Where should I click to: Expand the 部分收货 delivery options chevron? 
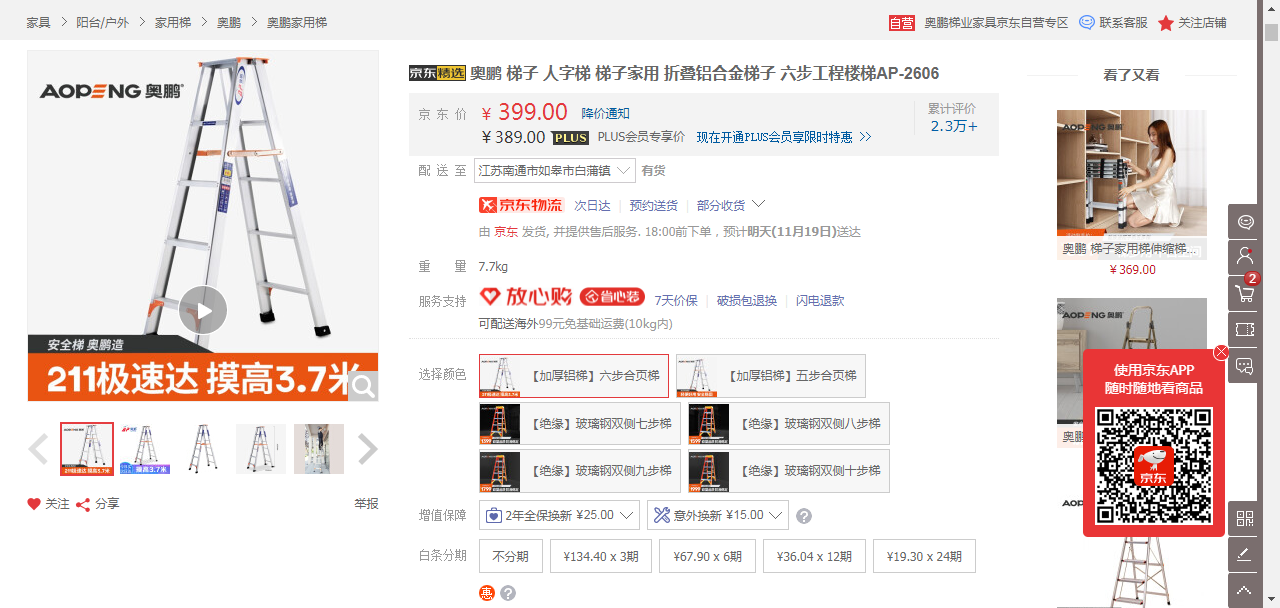point(759,204)
